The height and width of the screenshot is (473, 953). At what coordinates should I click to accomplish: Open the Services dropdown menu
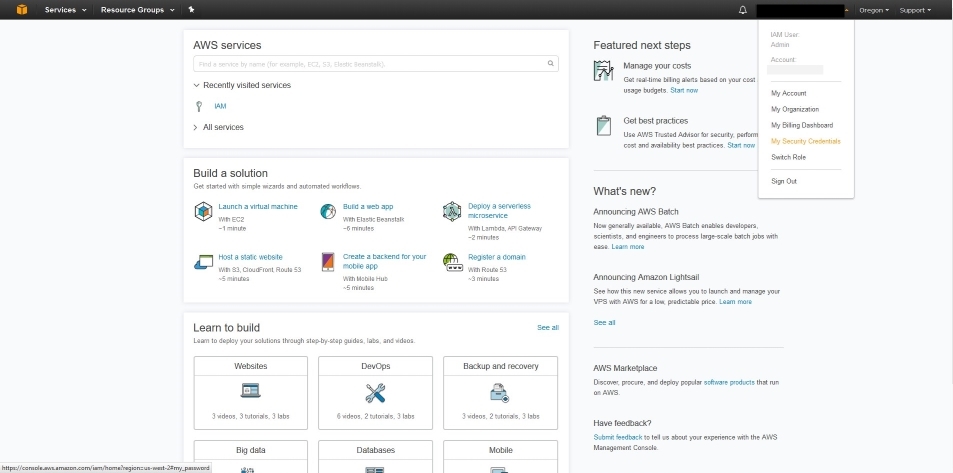(65, 10)
